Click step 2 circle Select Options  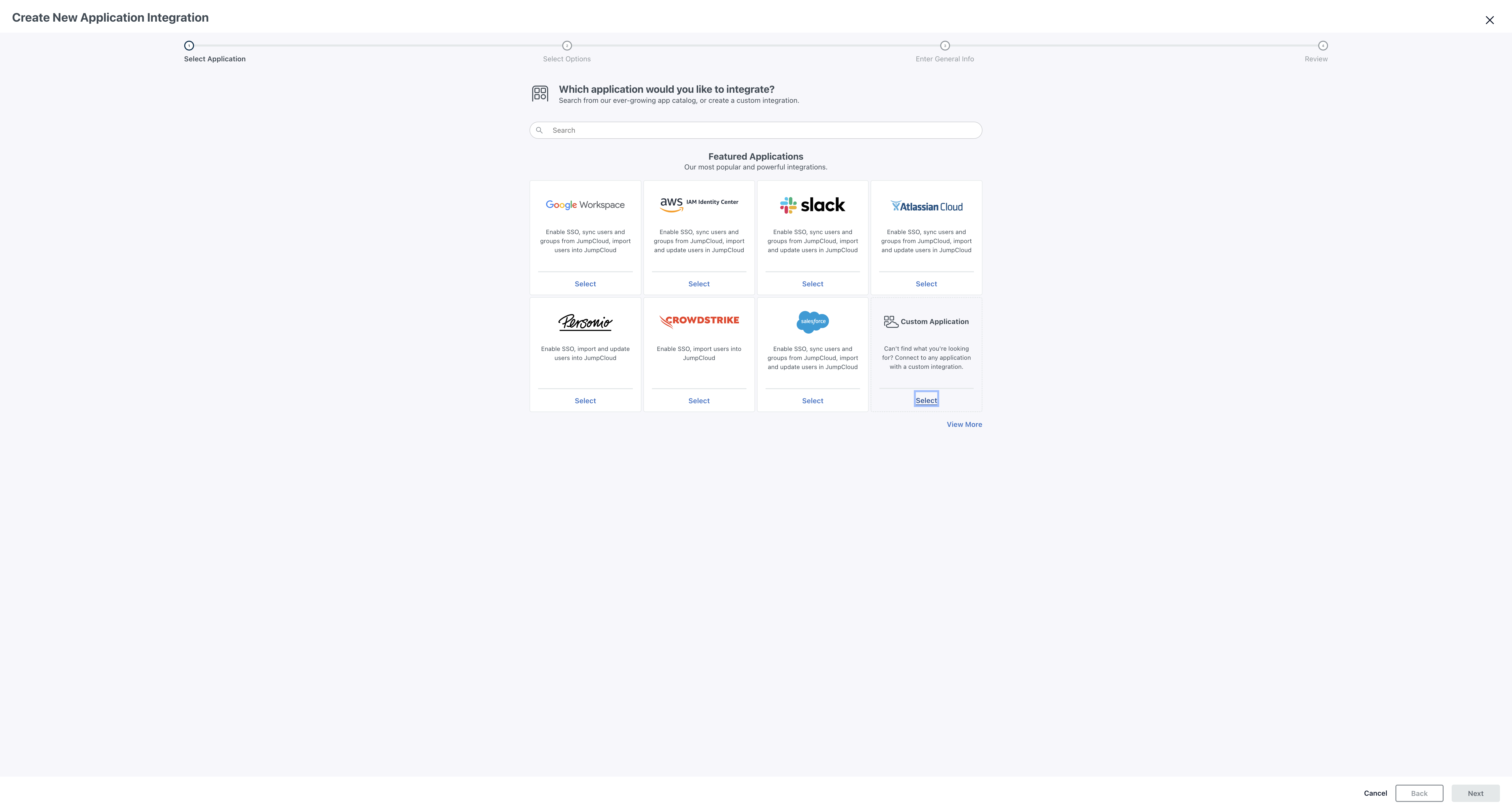coord(566,46)
